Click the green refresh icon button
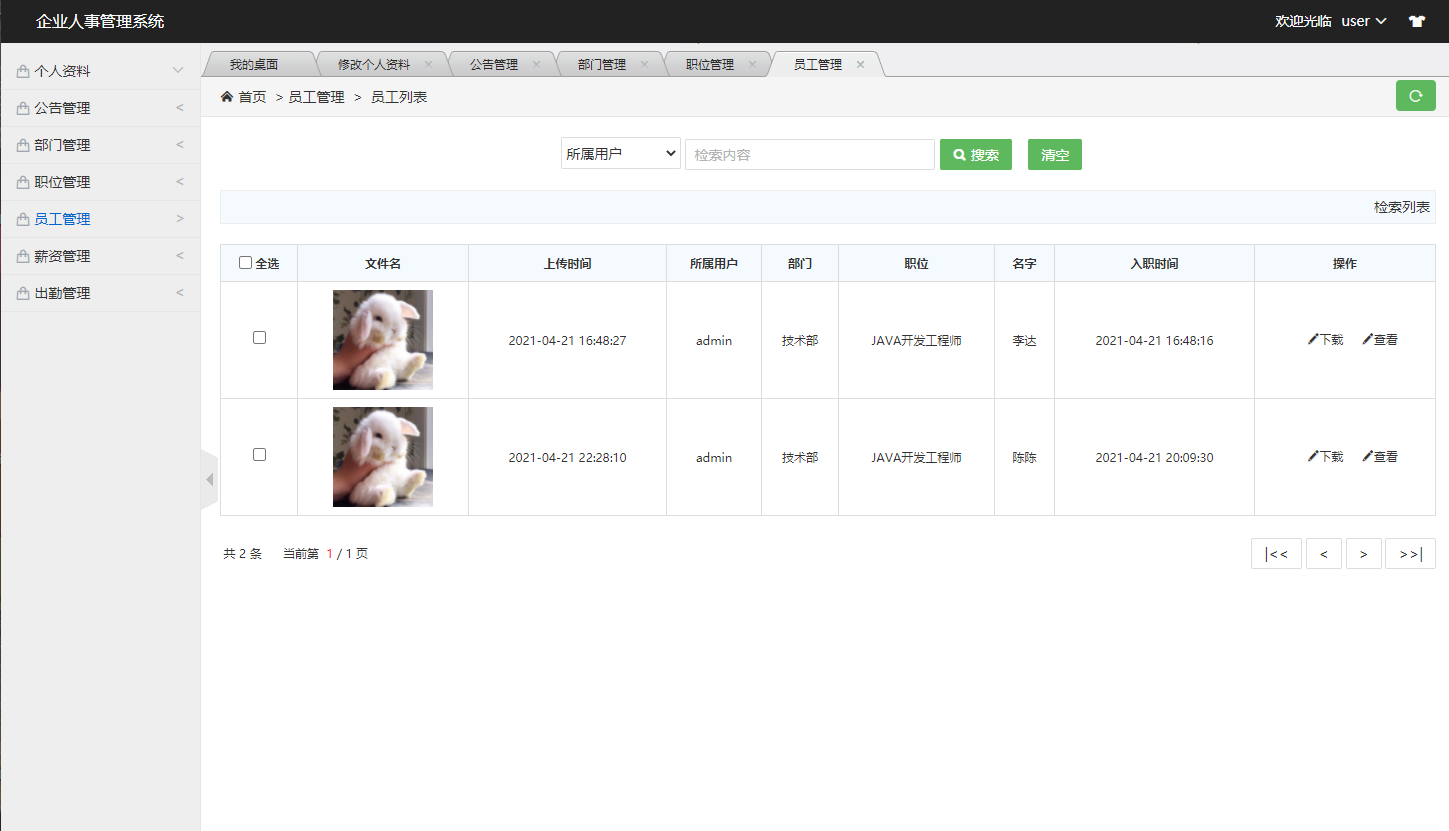The image size is (1449, 831). (1415, 96)
